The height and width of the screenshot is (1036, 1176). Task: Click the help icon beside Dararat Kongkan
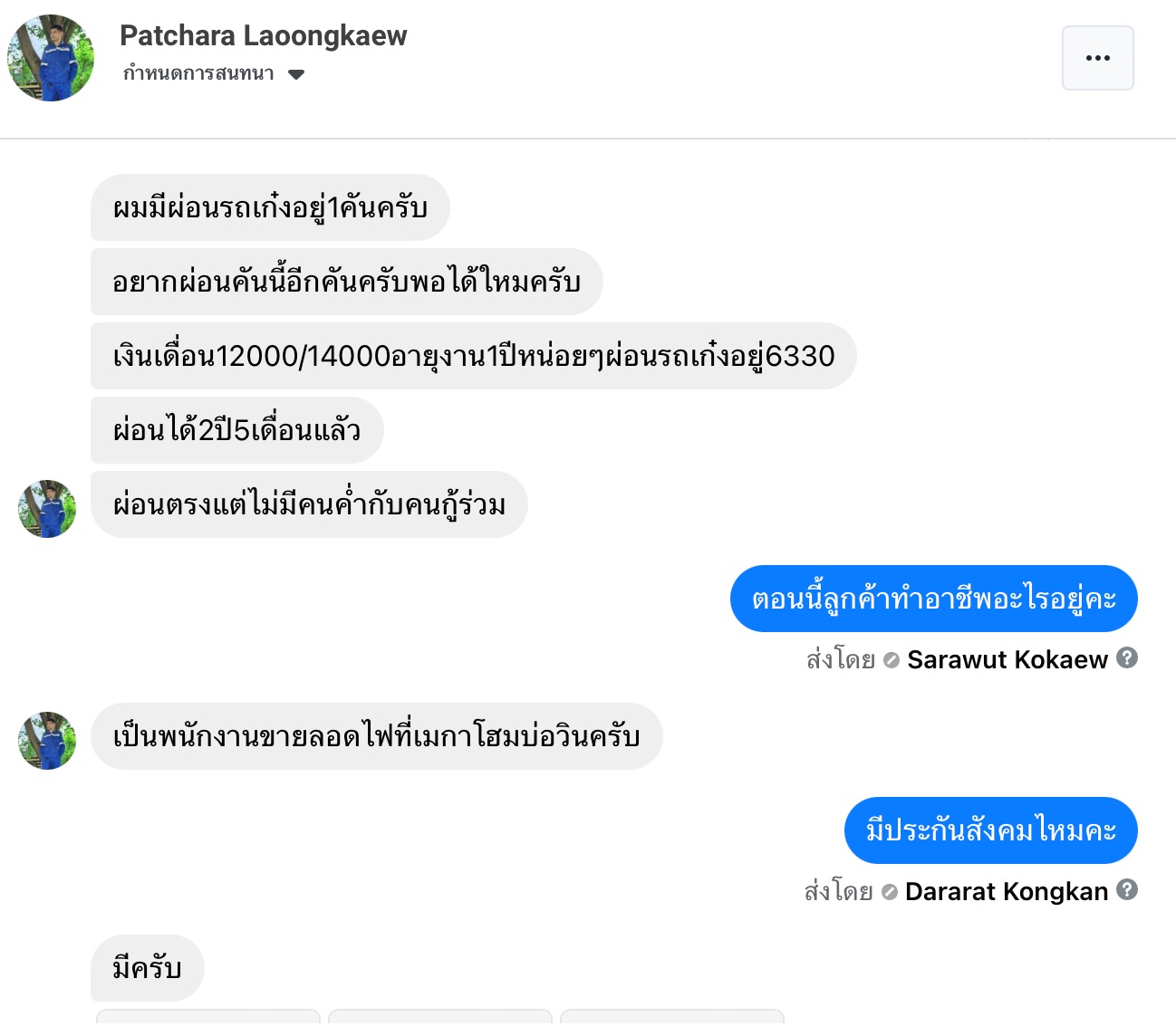tap(1127, 890)
